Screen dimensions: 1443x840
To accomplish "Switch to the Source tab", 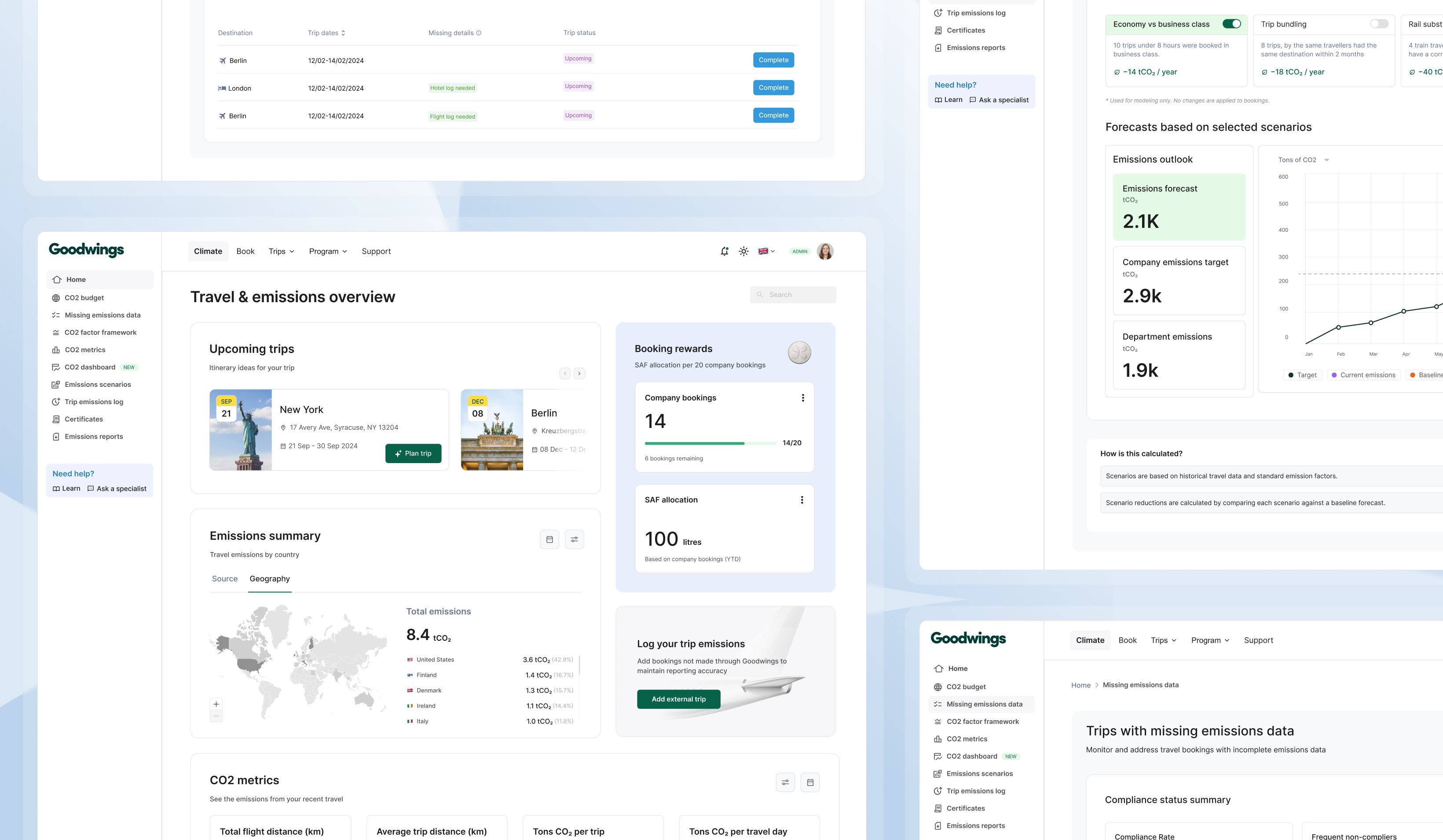I will (x=224, y=578).
